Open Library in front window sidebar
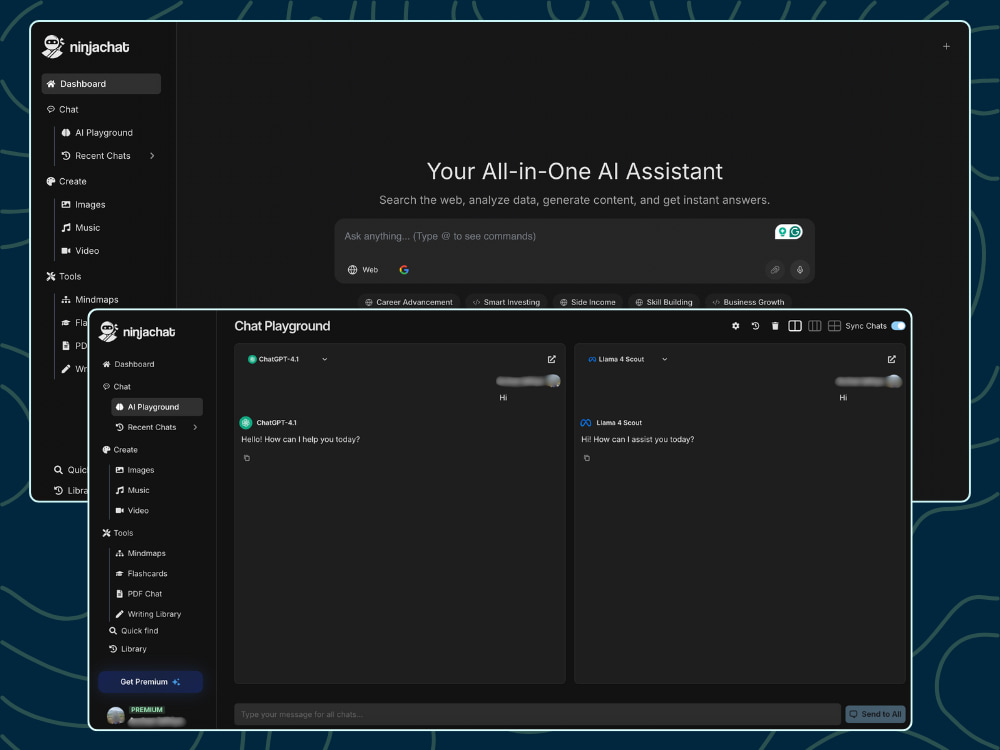 [128, 649]
